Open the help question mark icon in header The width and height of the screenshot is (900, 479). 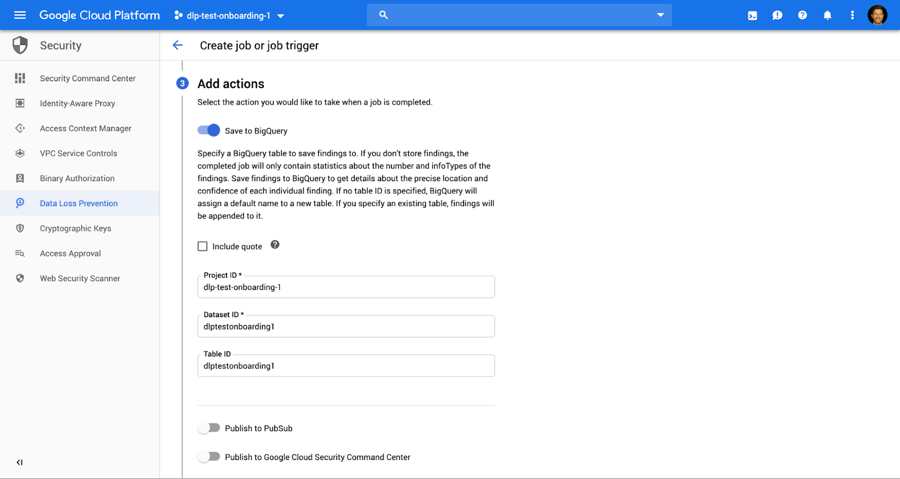[802, 15]
